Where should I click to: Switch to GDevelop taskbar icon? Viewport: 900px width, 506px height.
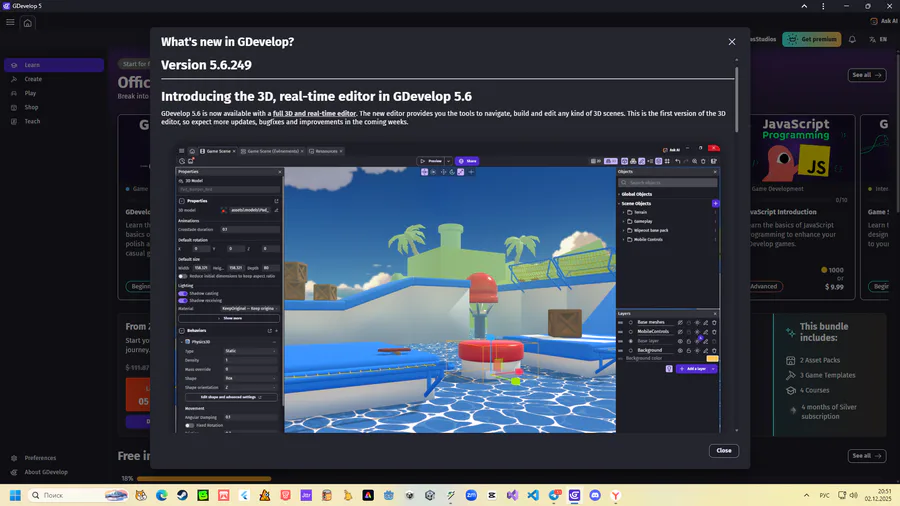tap(575, 495)
